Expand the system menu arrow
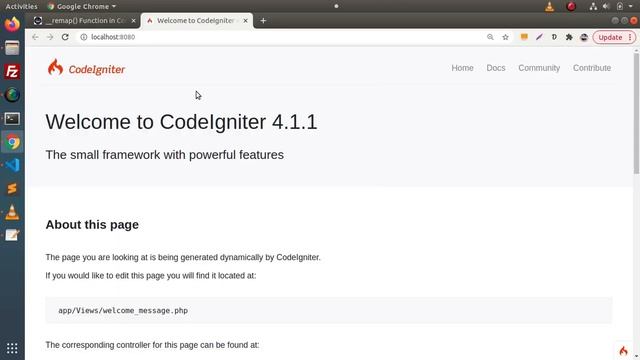Viewport: 640px width, 360px height. (631, 6)
